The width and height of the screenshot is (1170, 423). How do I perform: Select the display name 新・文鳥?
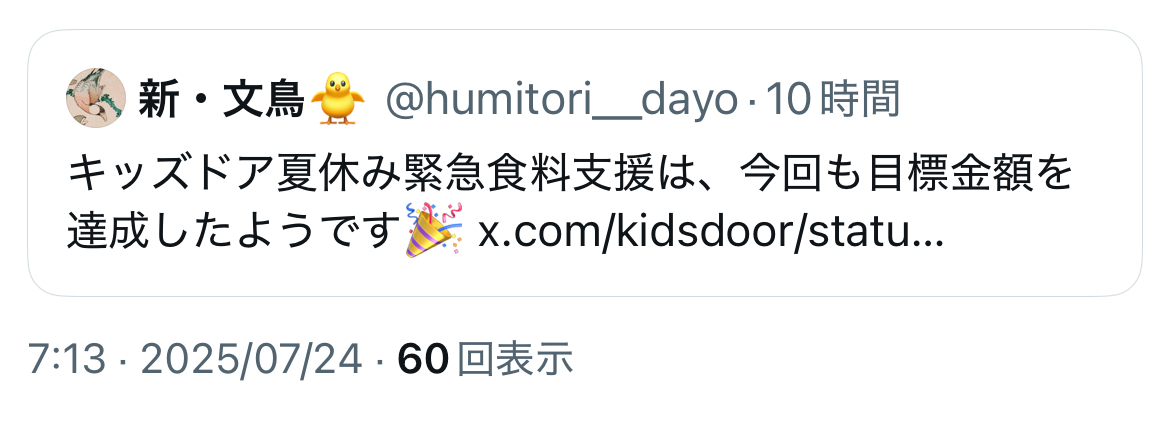pyautogui.click(x=222, y=98)
